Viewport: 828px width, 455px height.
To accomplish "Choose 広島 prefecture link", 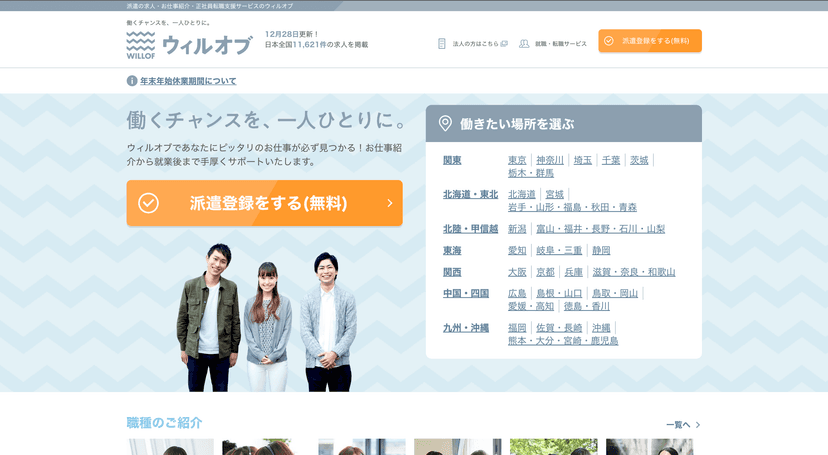I will (x=517, y=293).
